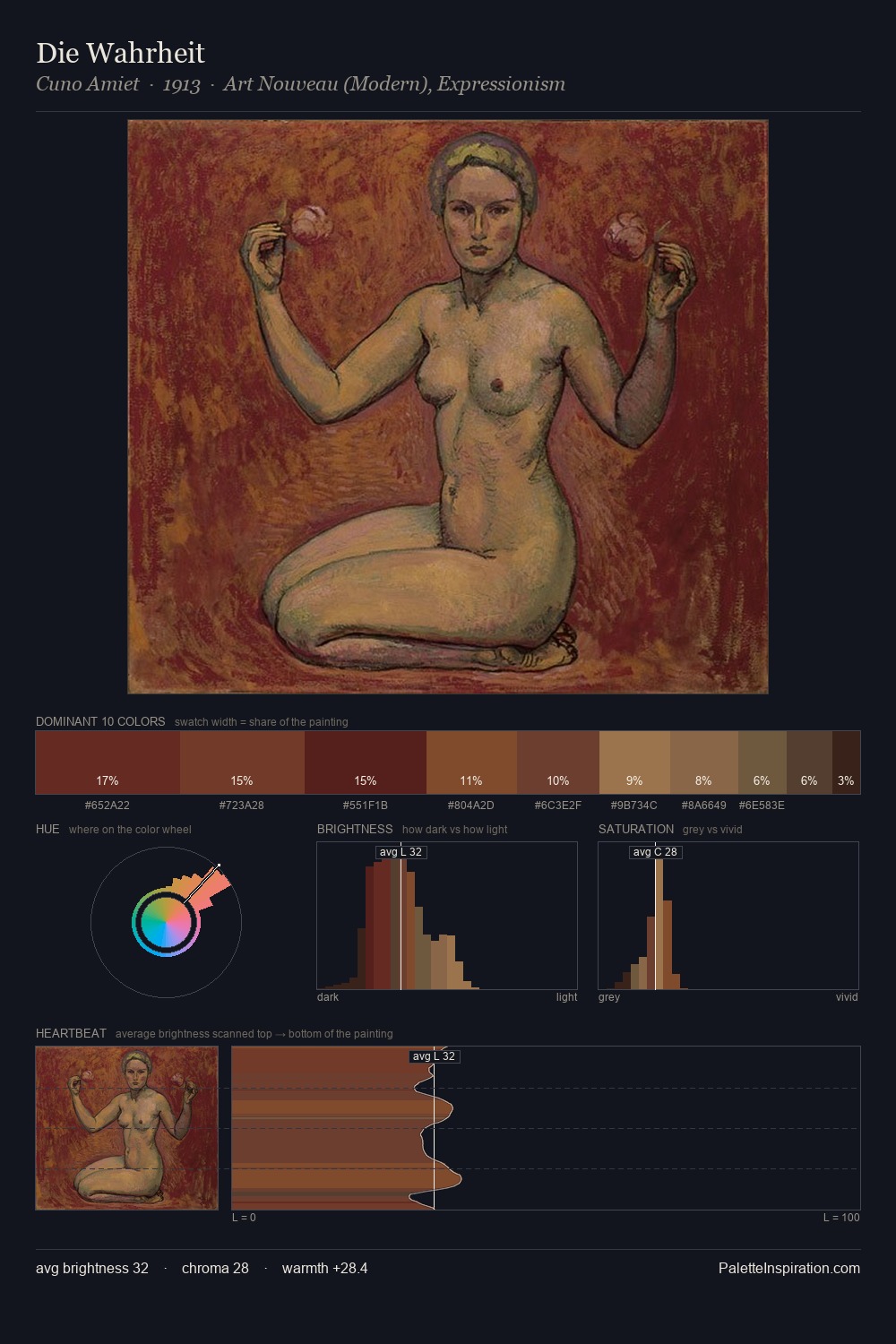Click the 'SATURATION' section heading

tap(636, 829)
